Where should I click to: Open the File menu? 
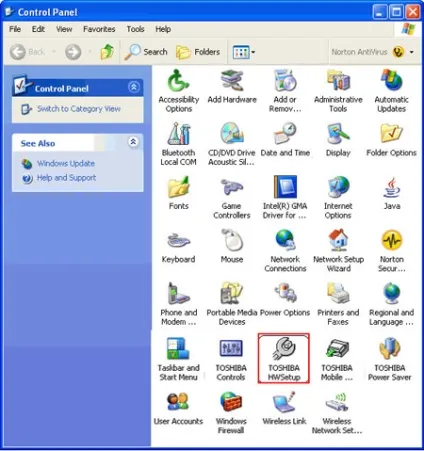(15, 29)
